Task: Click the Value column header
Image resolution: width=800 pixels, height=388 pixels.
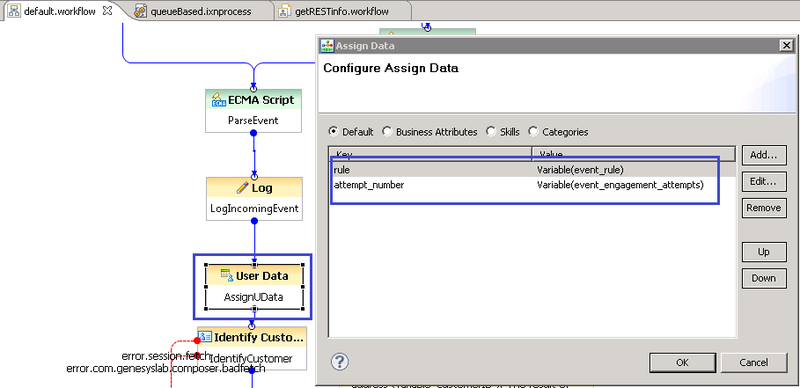Action: [x=634, y=153]
